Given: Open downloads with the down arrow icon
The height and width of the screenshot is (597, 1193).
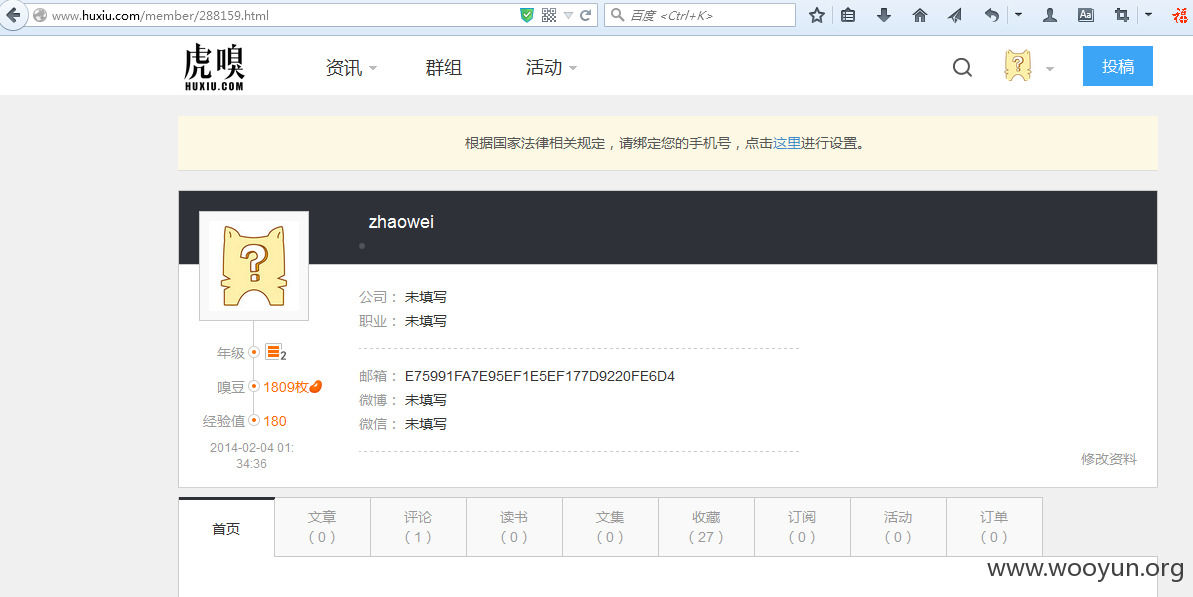Looking at the screenshot, I should (883, 15).
